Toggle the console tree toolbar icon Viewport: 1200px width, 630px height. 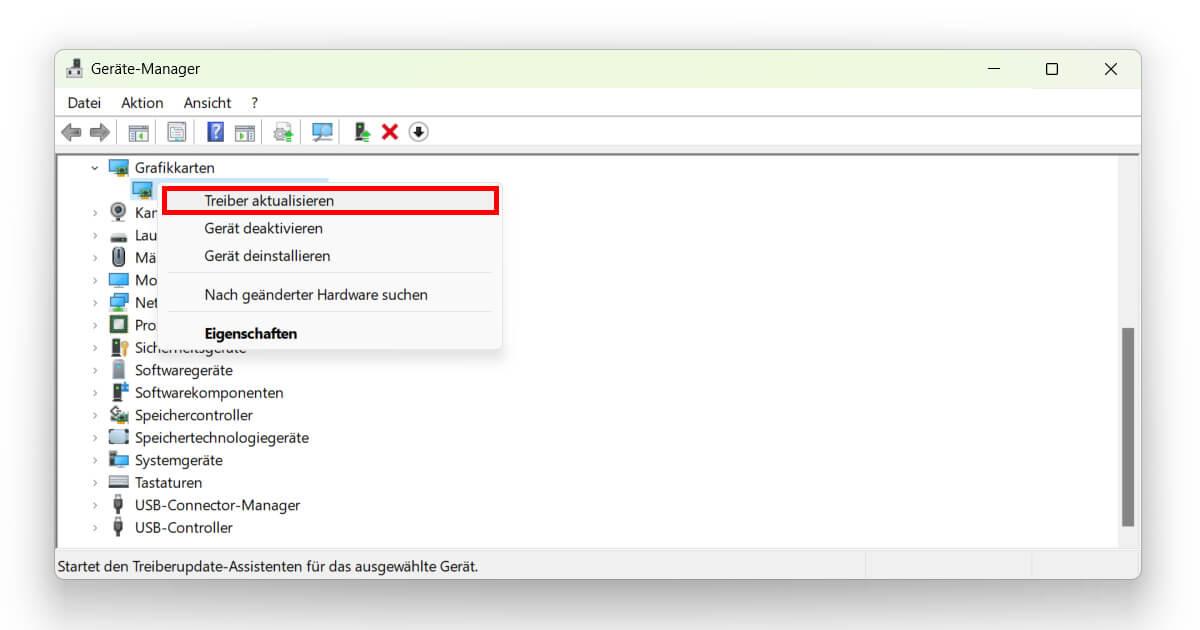[x=137, y=131]
